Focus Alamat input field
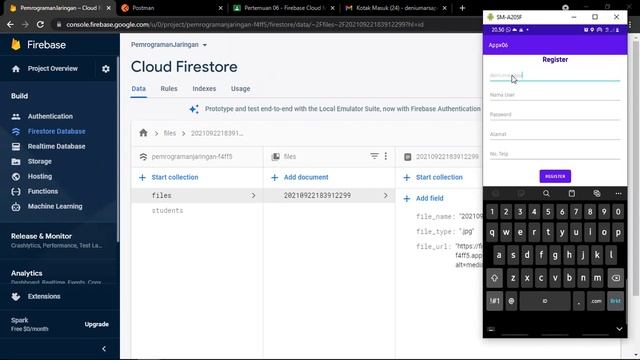The width and height of the screenshot is (640, 360). [x=555, y=134]
